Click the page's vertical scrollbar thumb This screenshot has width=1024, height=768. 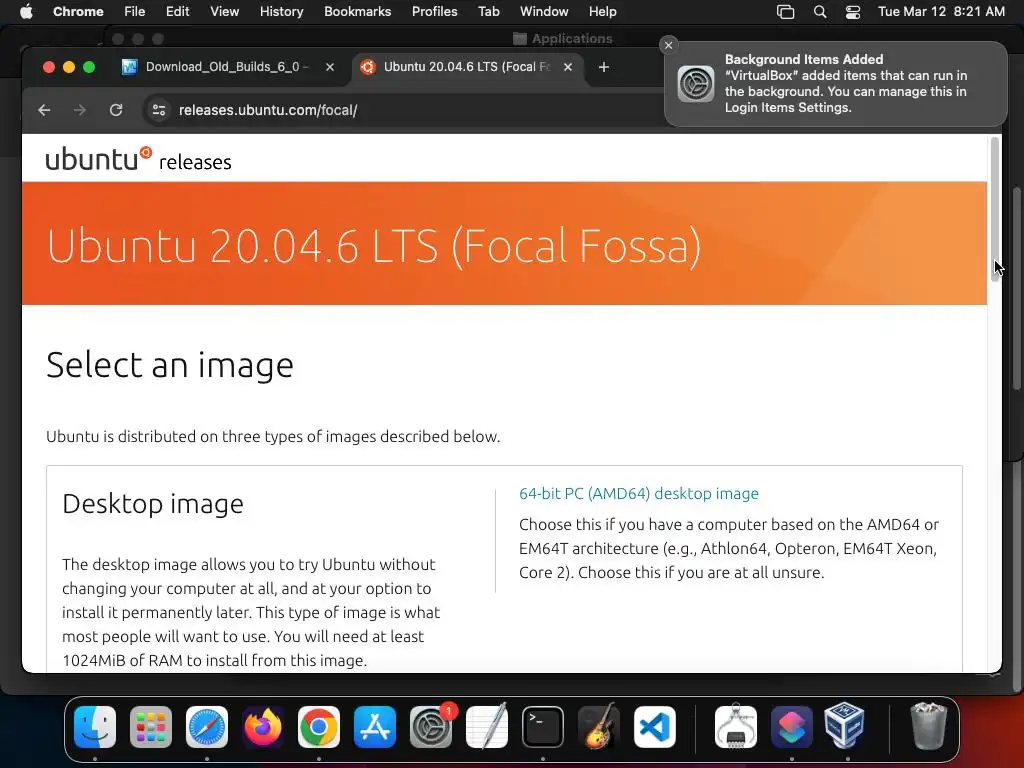click(x=995, y=209)
